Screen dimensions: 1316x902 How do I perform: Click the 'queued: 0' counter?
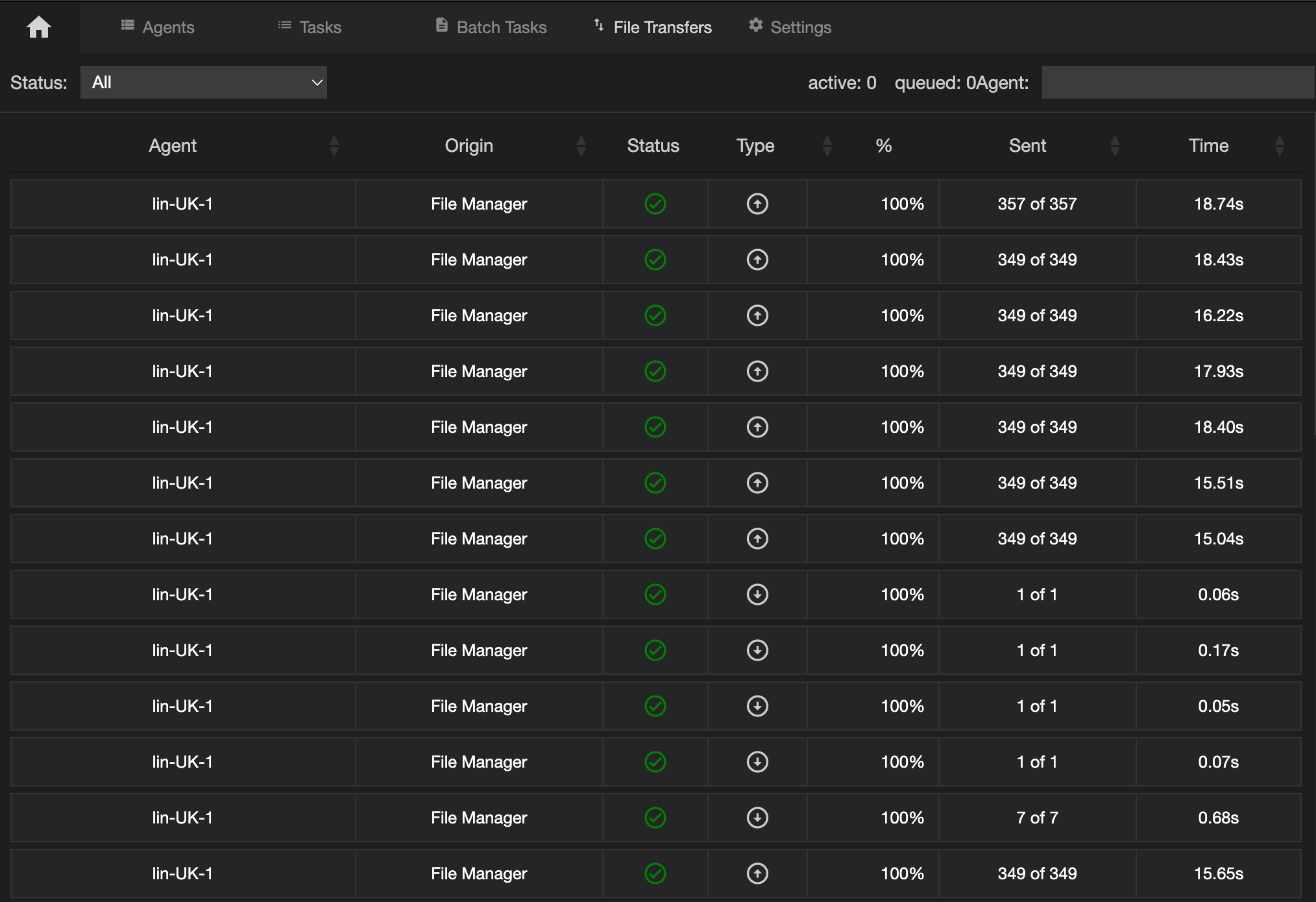pos(935,82)
